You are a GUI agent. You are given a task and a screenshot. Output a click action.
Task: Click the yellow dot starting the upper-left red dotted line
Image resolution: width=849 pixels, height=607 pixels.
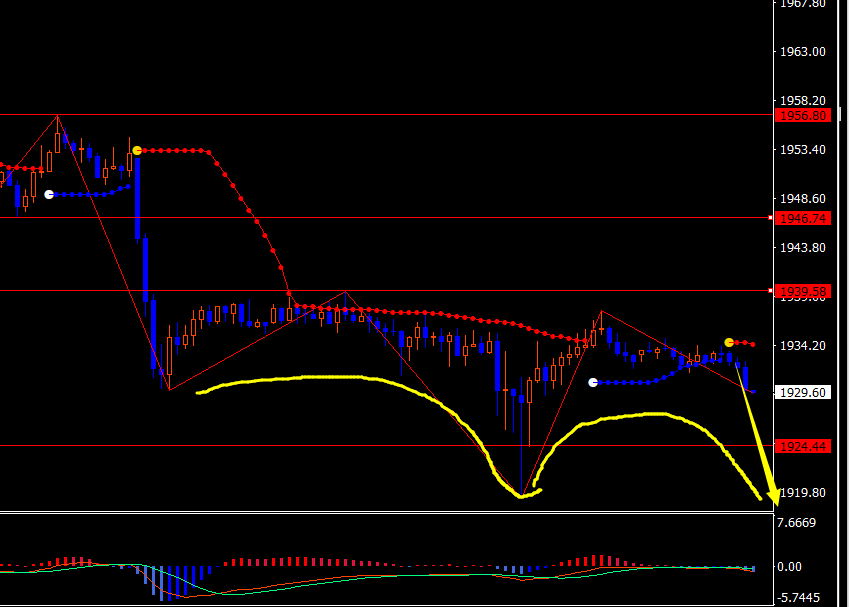coord(137,151)
